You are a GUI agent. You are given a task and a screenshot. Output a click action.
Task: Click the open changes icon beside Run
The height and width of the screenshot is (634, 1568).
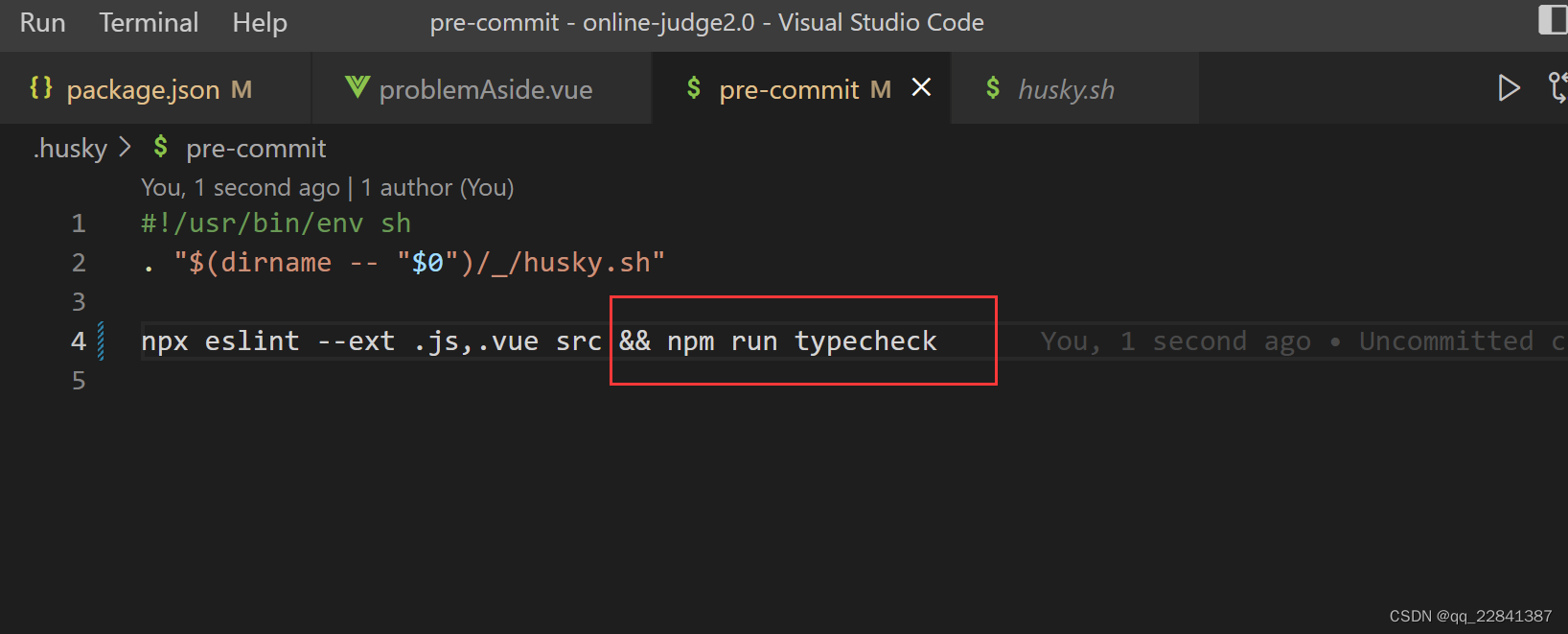pyautogui.click(x=1557, y=88)
